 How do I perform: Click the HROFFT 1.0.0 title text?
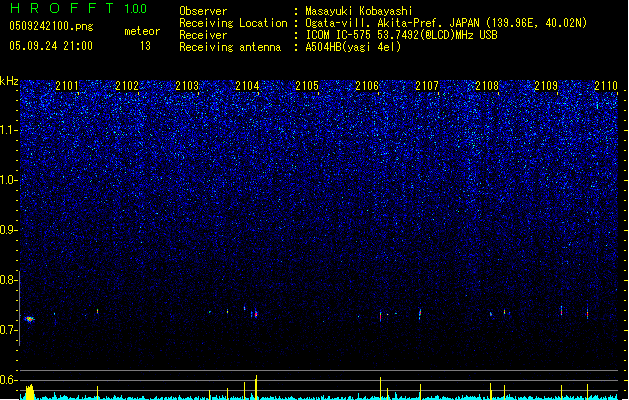coord(79,8)
